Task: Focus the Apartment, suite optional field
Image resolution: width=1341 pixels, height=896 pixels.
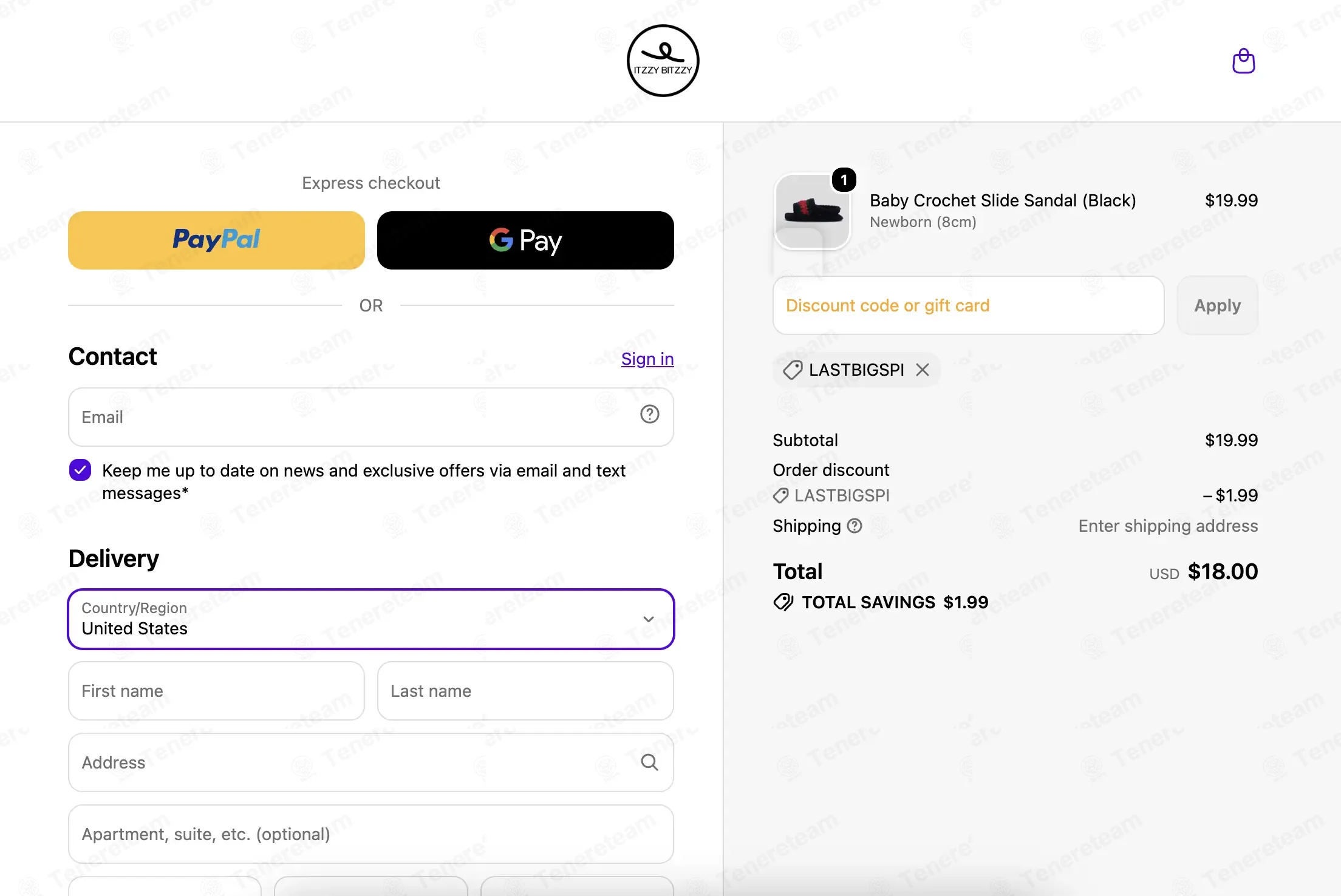Action: pyautogui.click(x=371, y=834)
